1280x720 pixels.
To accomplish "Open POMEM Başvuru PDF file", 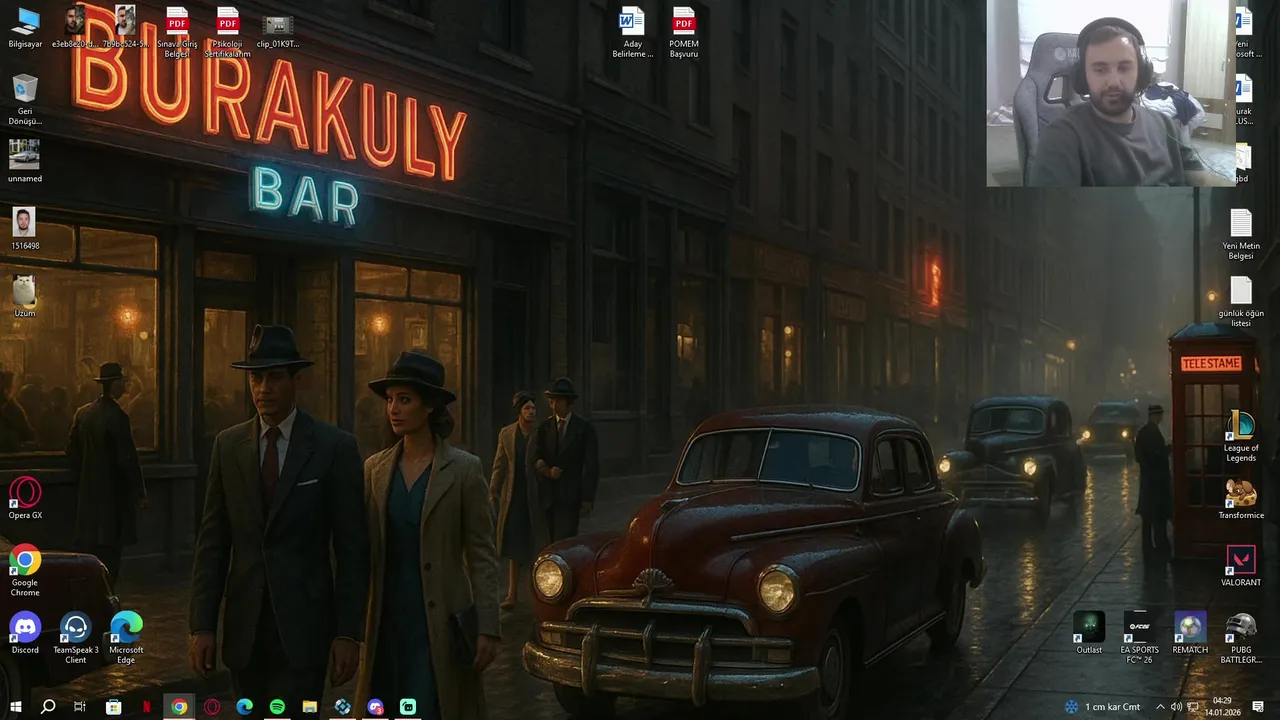I will point(684,32).
